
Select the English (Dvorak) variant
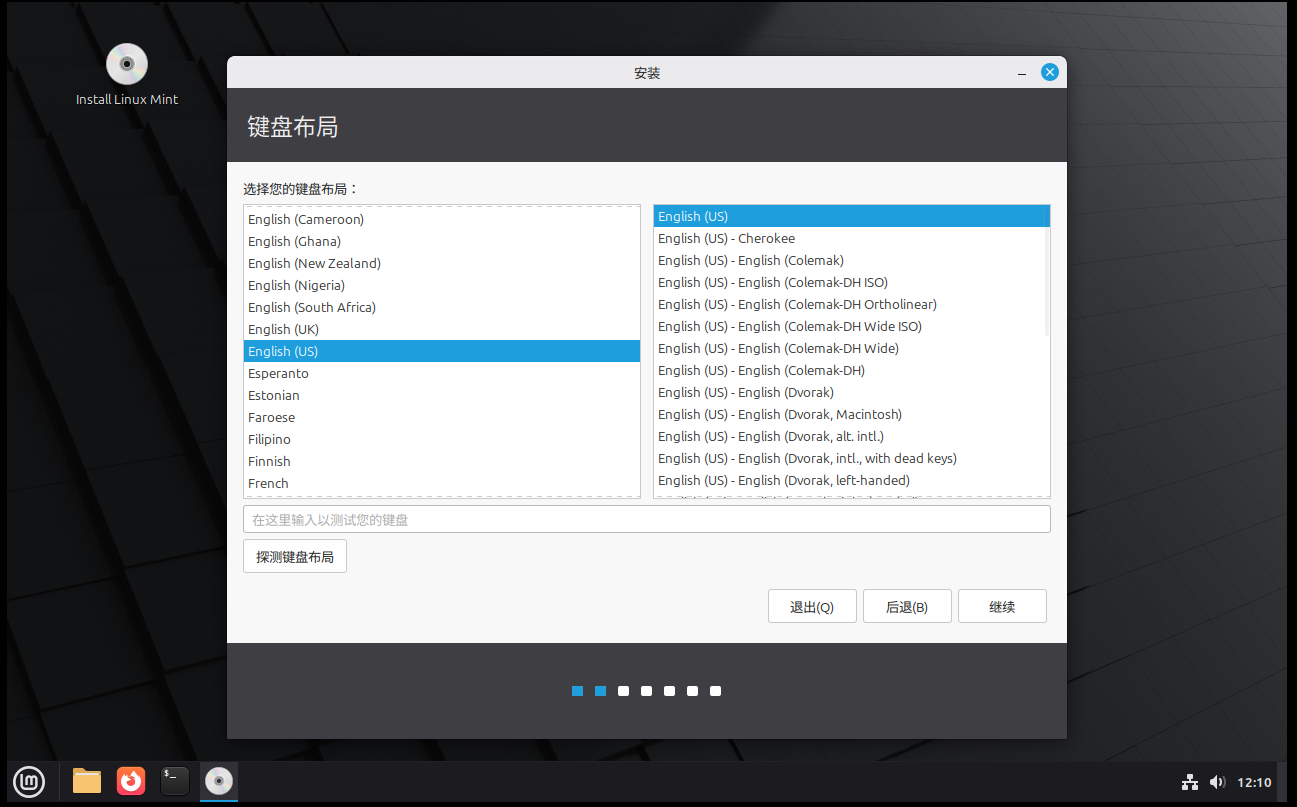(x=745, y=392)
